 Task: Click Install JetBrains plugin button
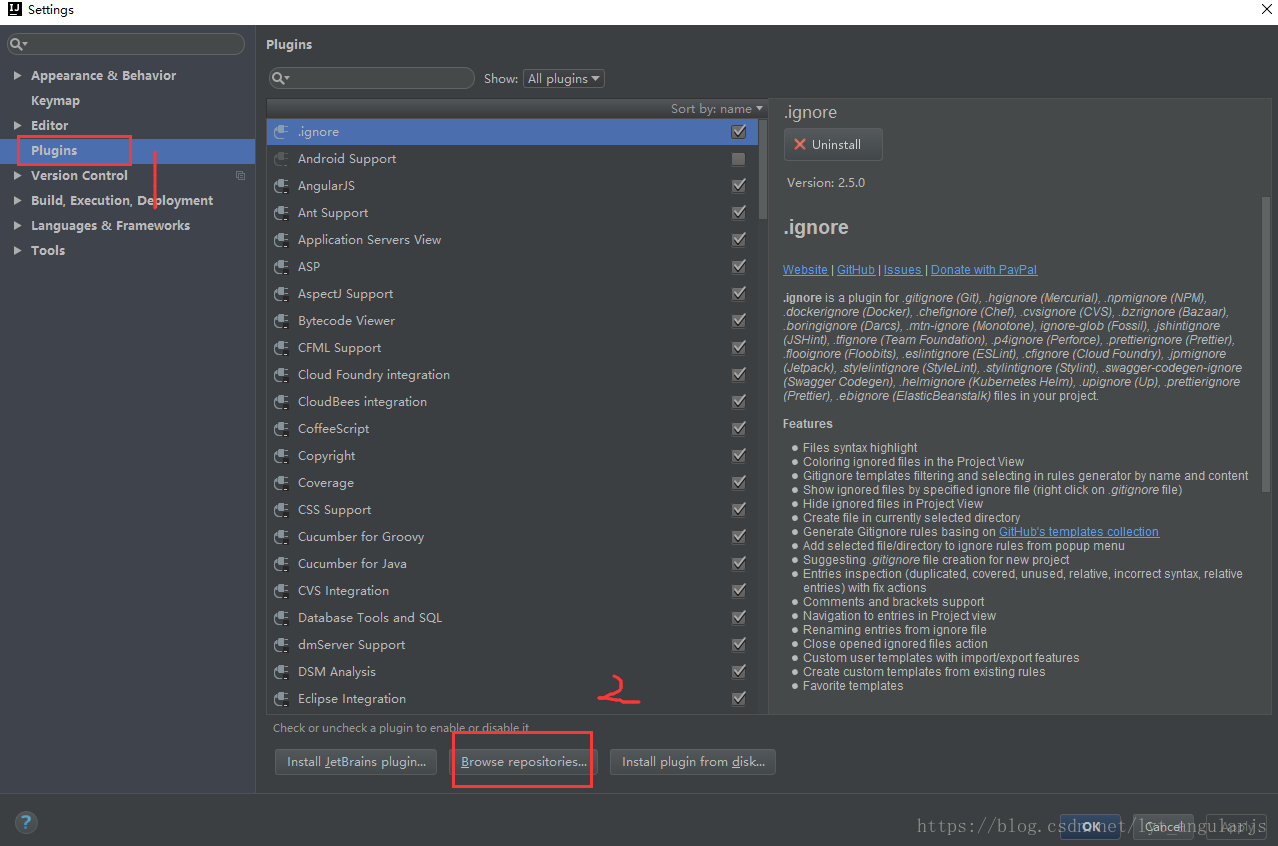(x=356, y=762)
